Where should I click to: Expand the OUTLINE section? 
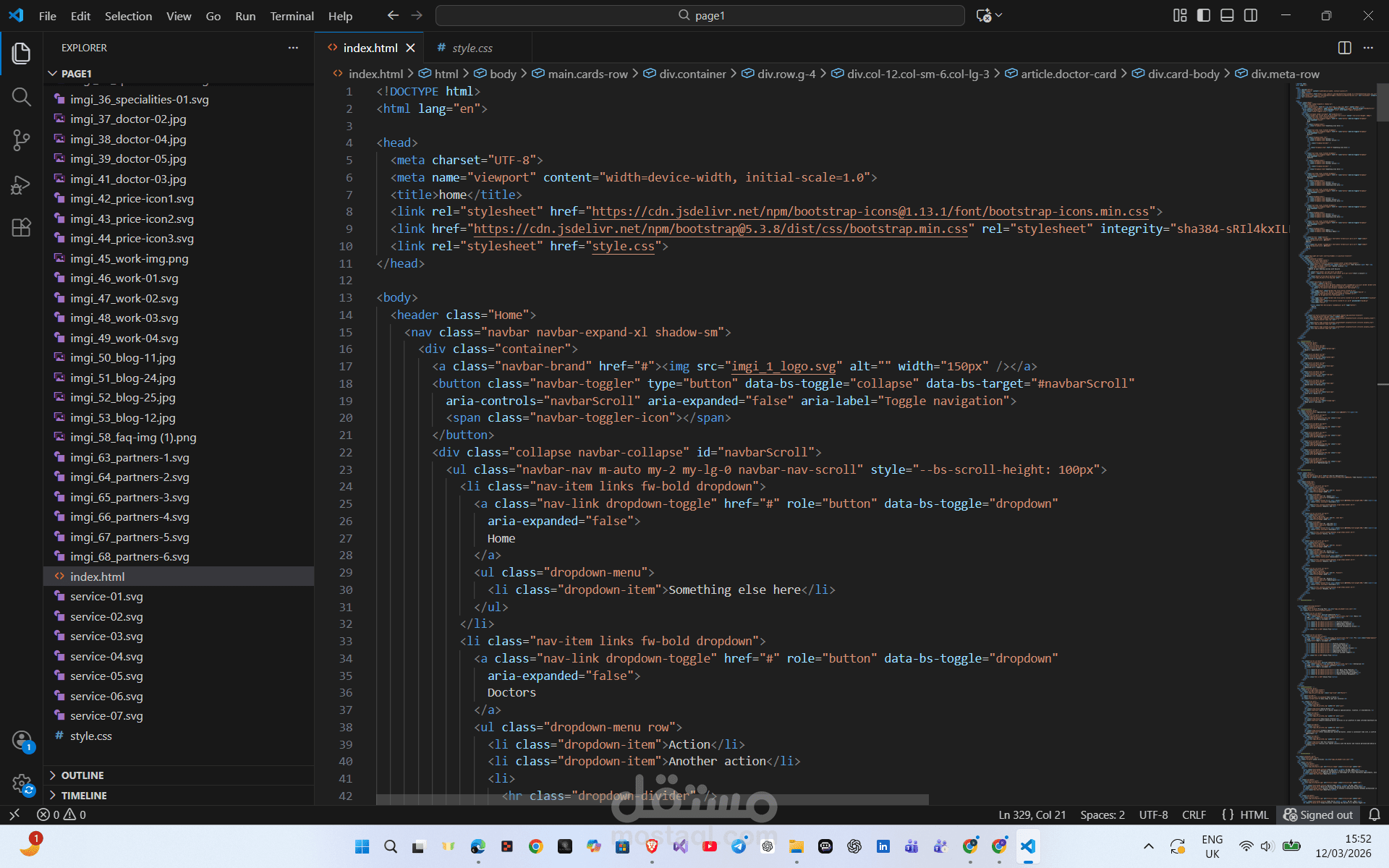pyautogui.click(x=82, y=775)
